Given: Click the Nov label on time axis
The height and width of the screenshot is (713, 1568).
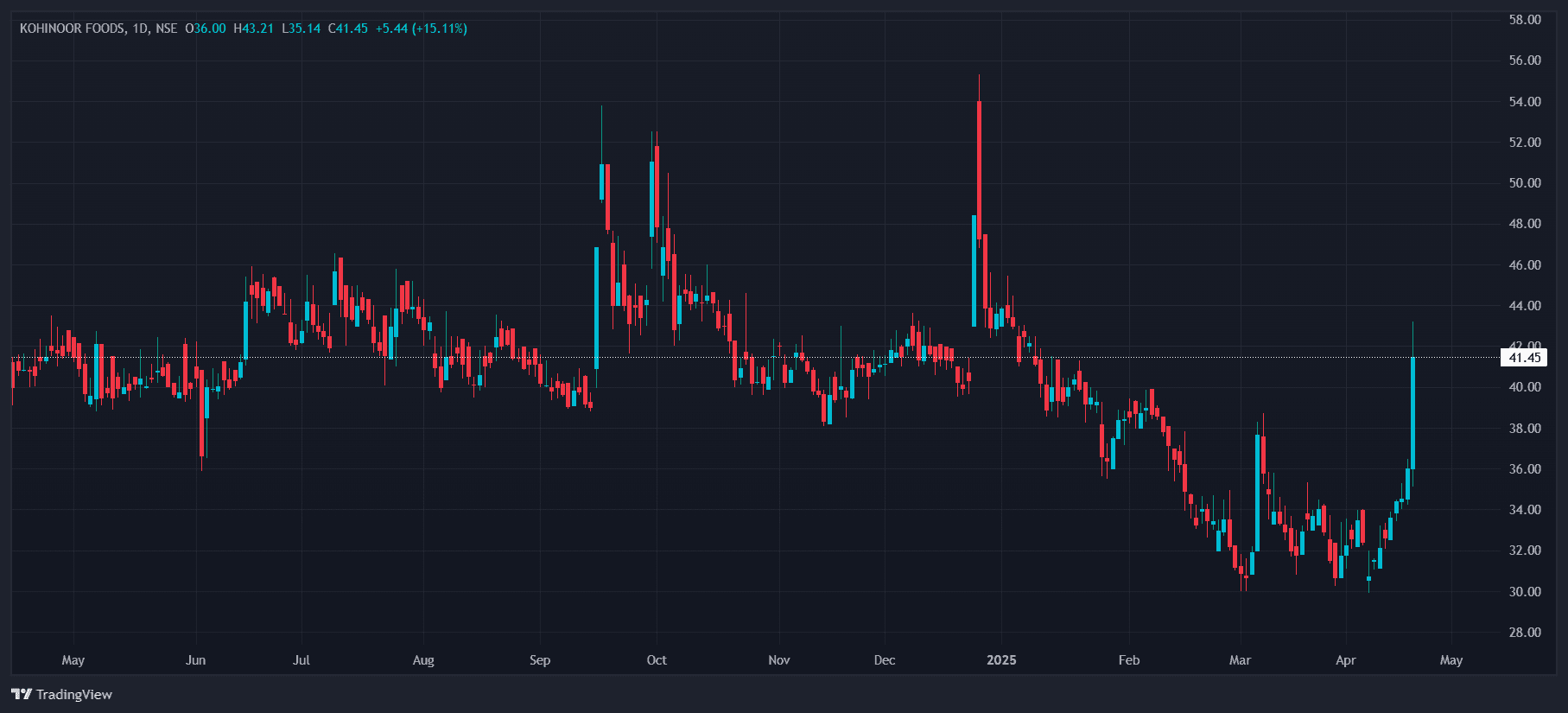Looking at the screenshot, I should 779,659.
